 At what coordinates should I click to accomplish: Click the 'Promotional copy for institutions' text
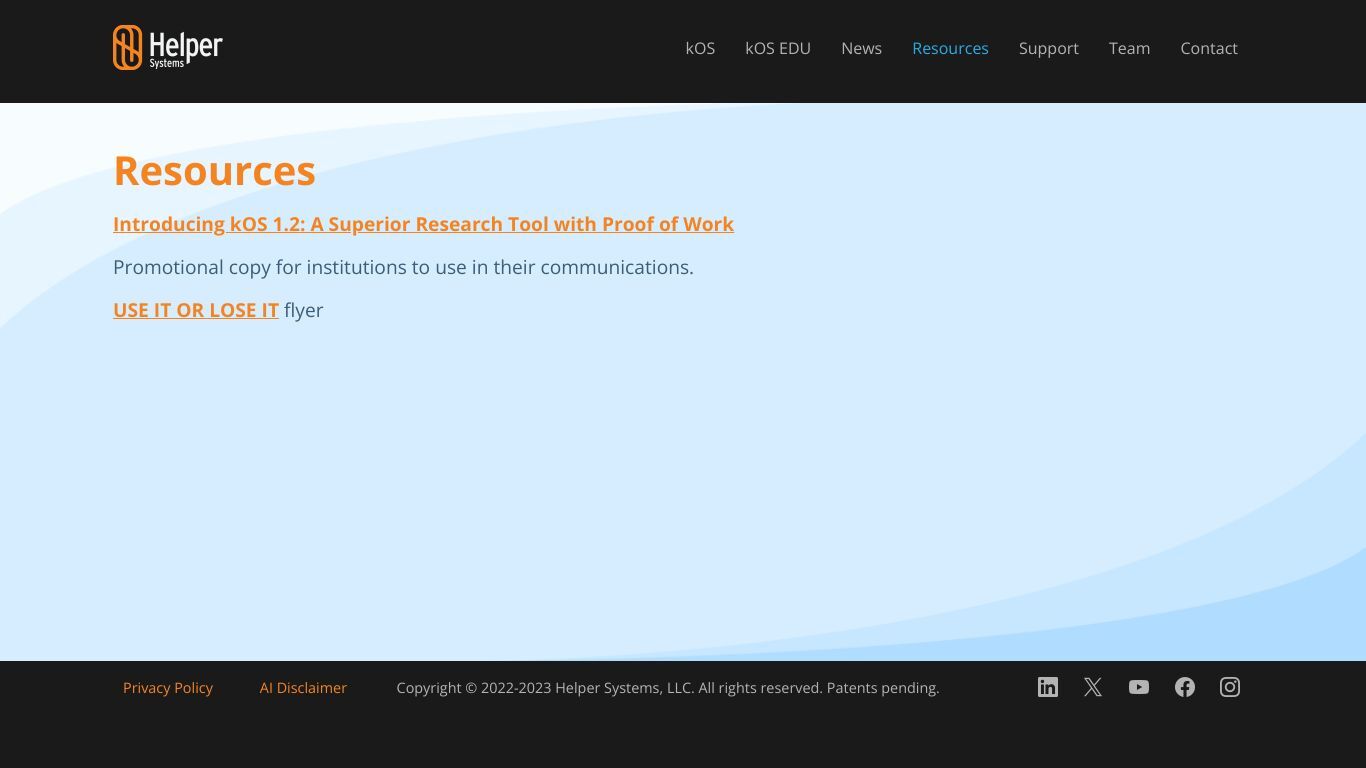(x=403, y=267)
